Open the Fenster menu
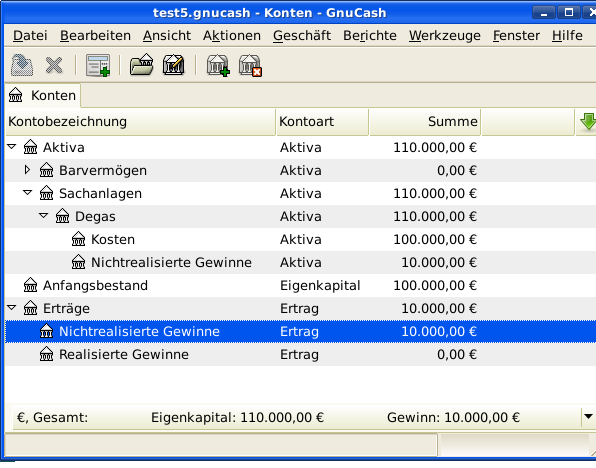 tap(516, 35)
